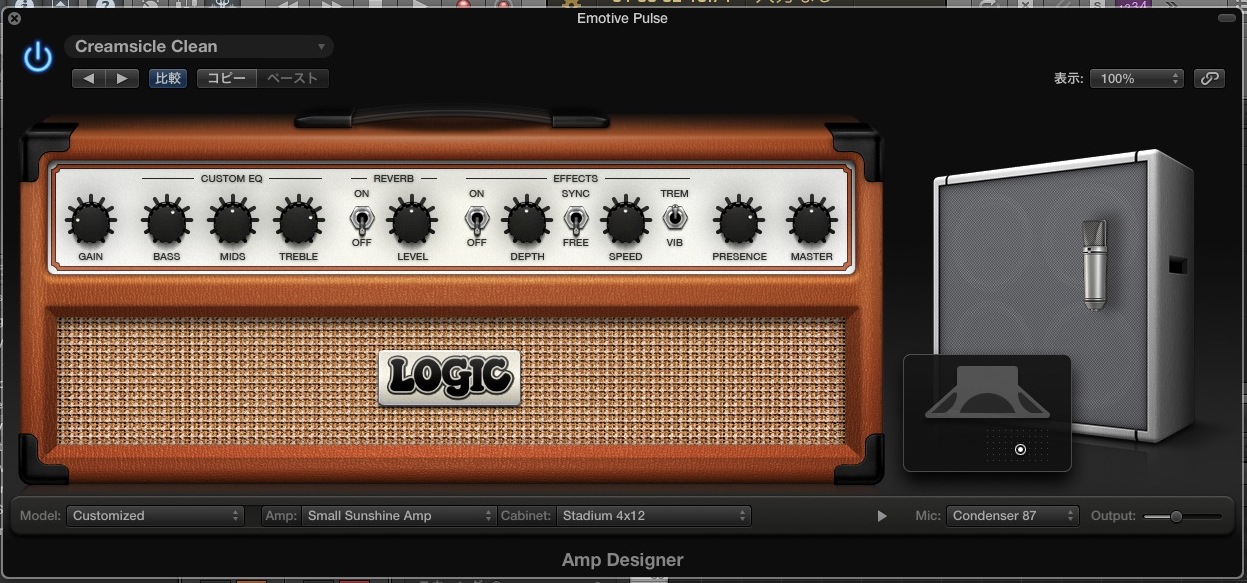This screenshot has width=1247, height=583.
Task: Click the pill button in title bar corner
Action: (x=1227, y=18)
